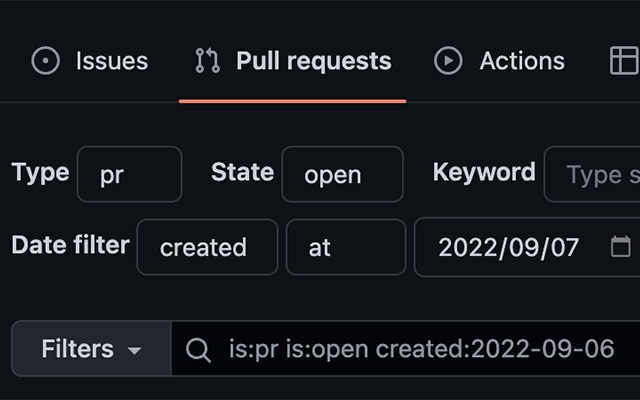Click the 2022/09/07 date input
Image resolution: width=640 pixels, height=400 pixels.
click(x=508, y=247)
